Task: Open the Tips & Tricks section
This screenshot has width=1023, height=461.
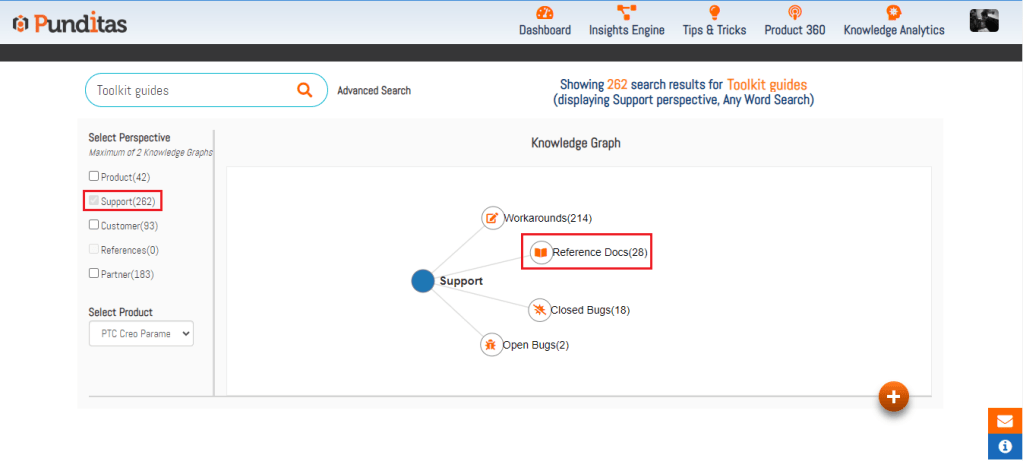Action: tap(714, 21)
